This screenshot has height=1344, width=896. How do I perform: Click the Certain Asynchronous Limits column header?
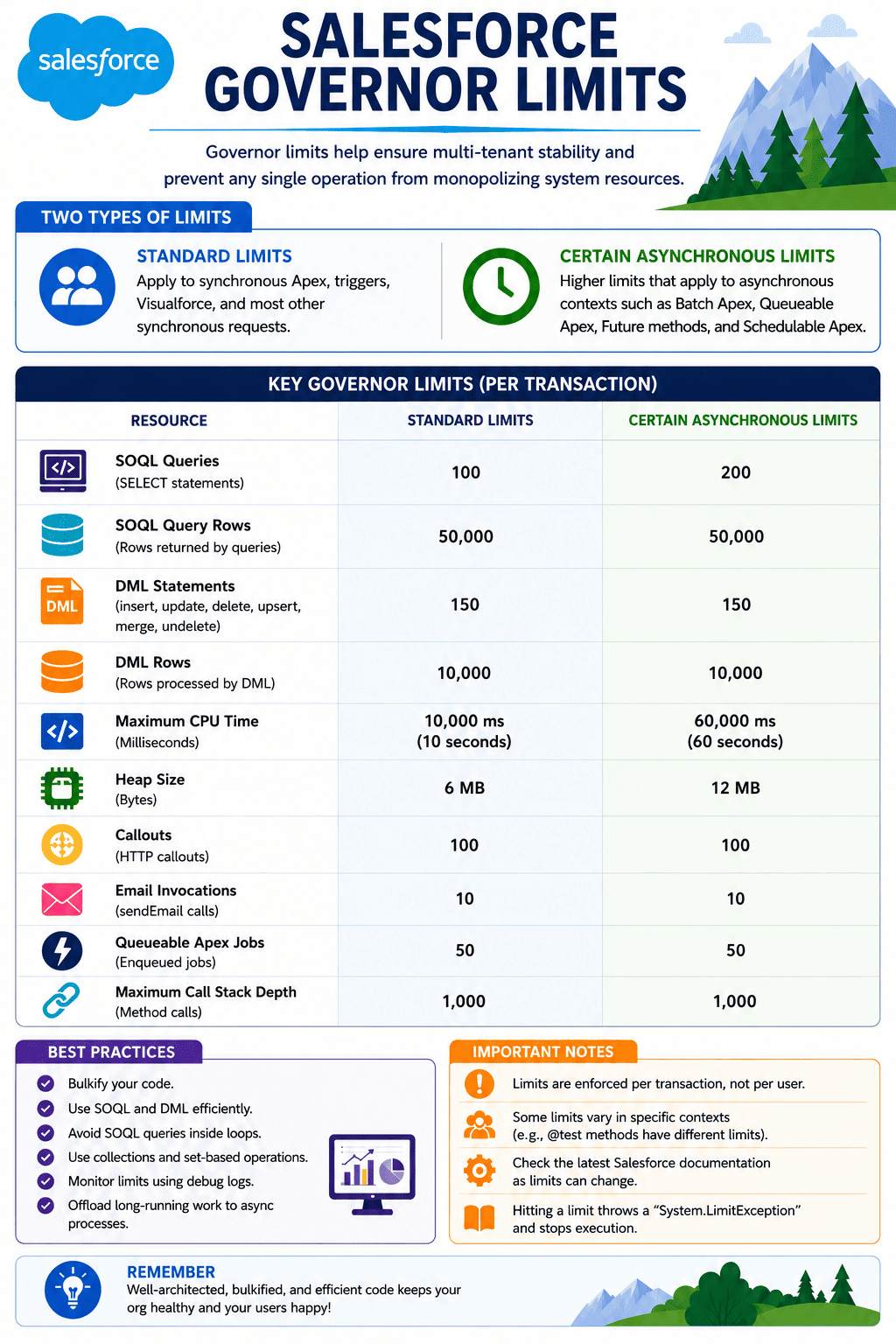click(x=743, y=421)
